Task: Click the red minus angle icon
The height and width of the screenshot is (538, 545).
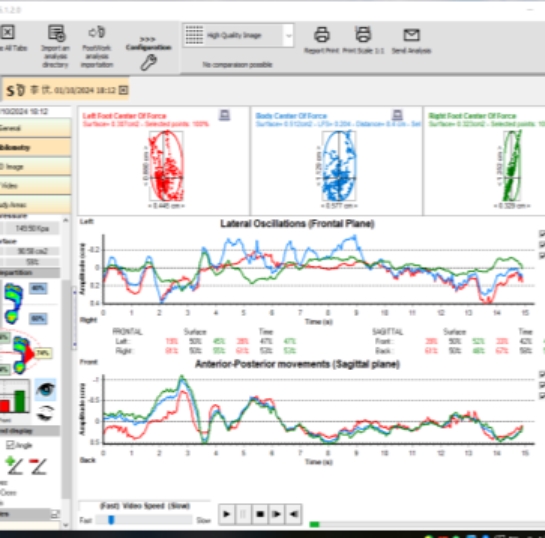Action: (38, 466)
